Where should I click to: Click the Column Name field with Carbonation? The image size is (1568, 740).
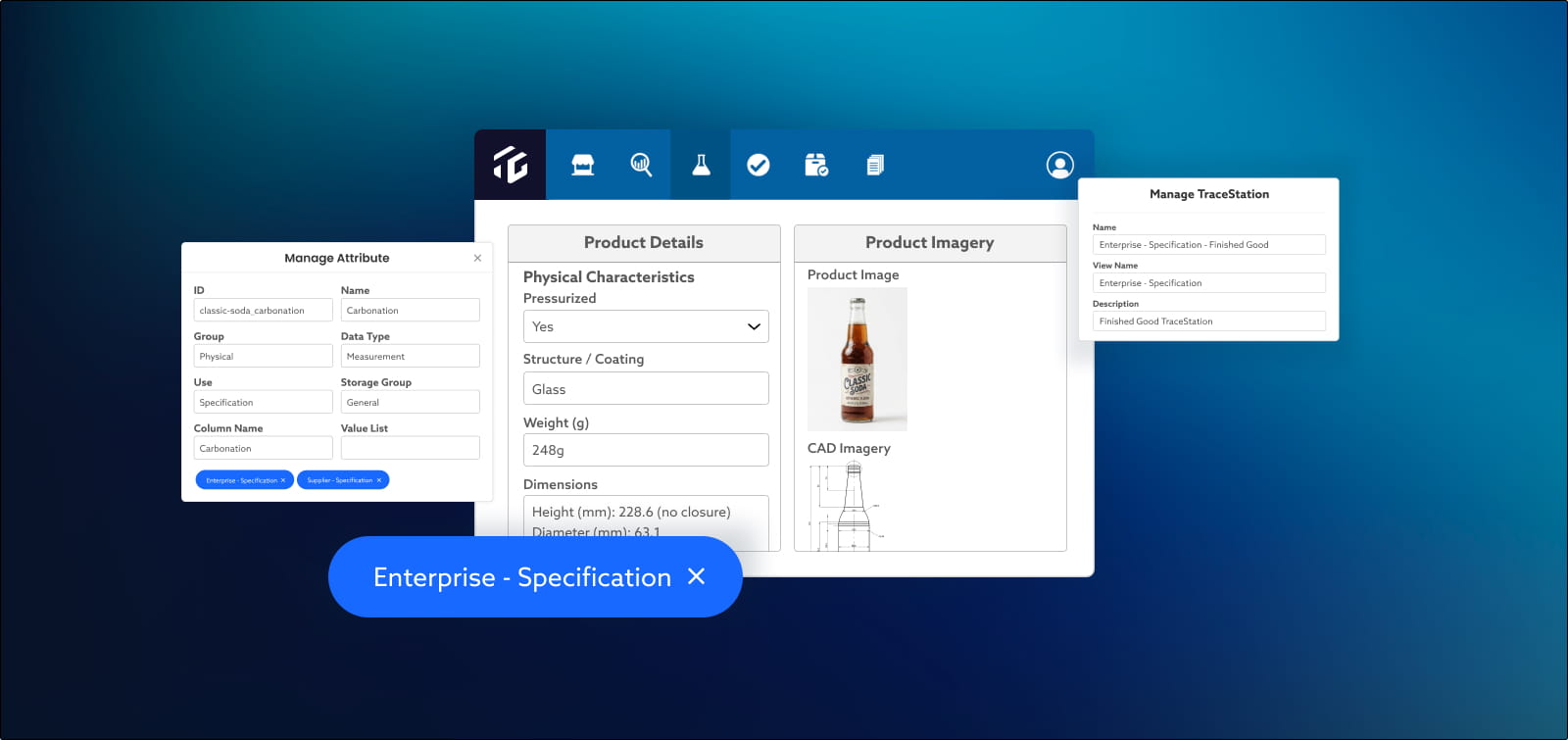263,448
